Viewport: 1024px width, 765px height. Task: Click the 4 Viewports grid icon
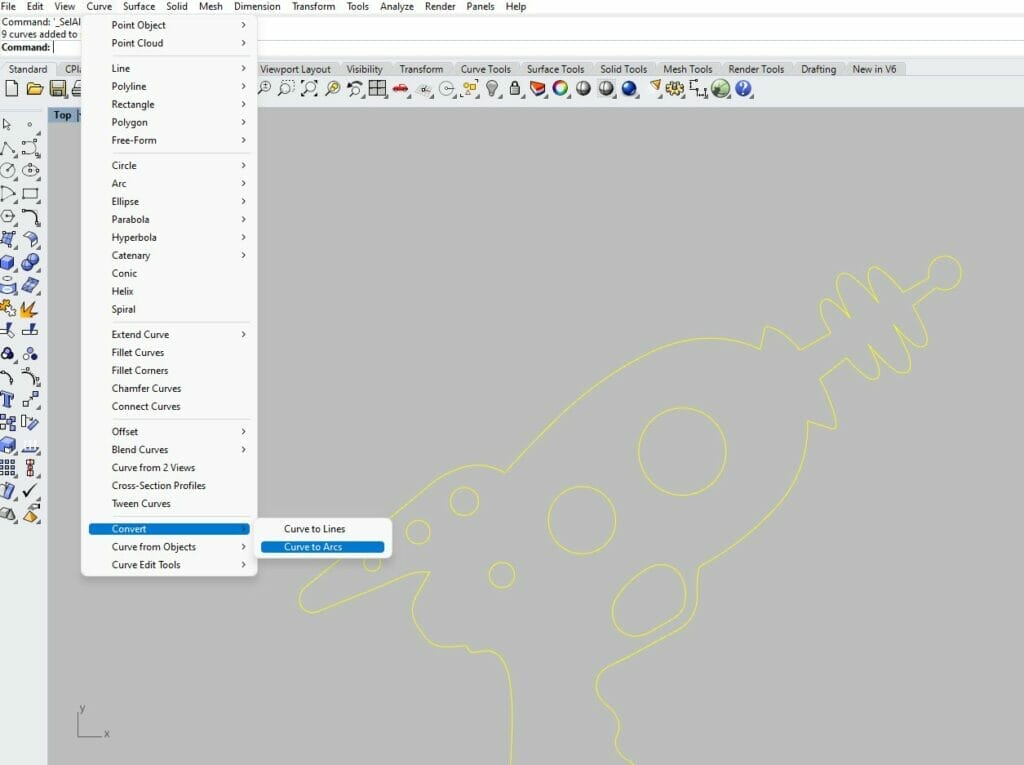point(377,88)
